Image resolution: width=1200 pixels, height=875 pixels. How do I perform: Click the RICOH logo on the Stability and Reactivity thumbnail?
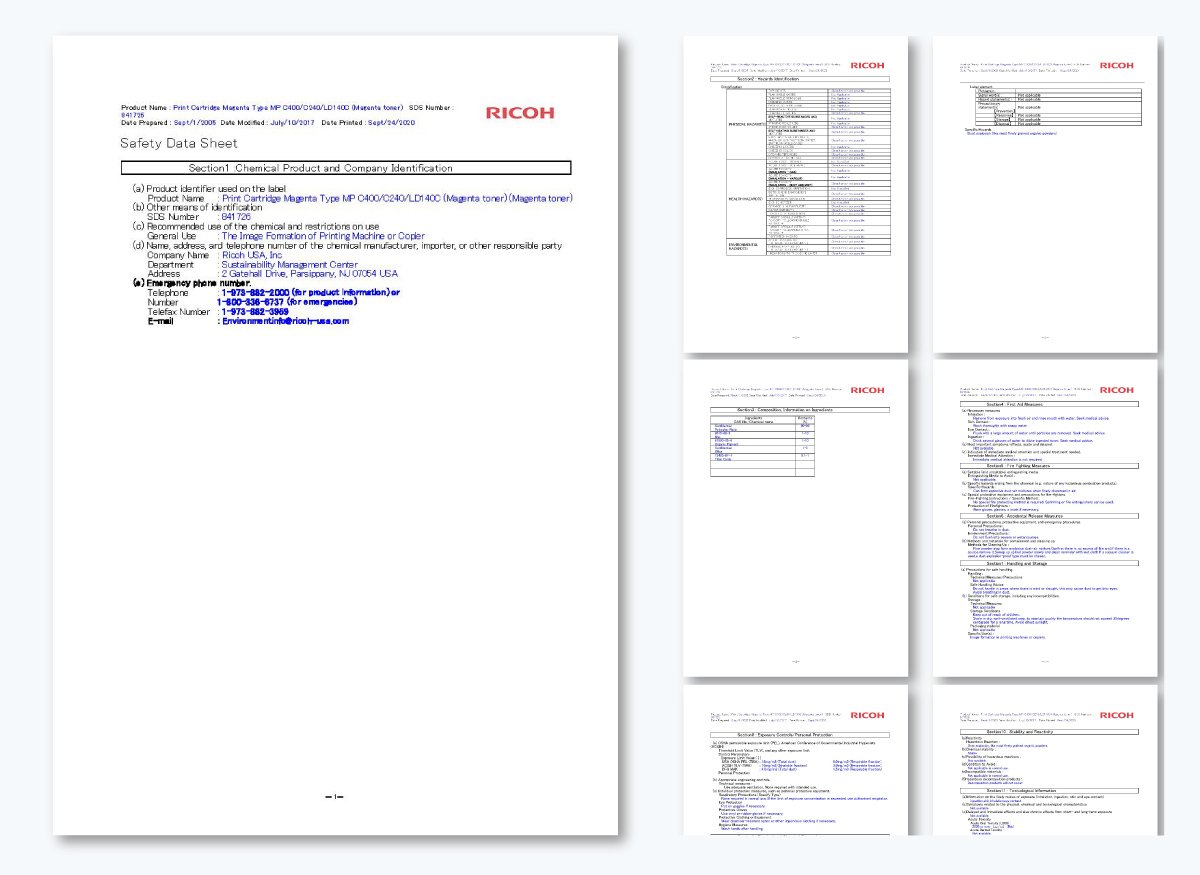click(1117, 715)
